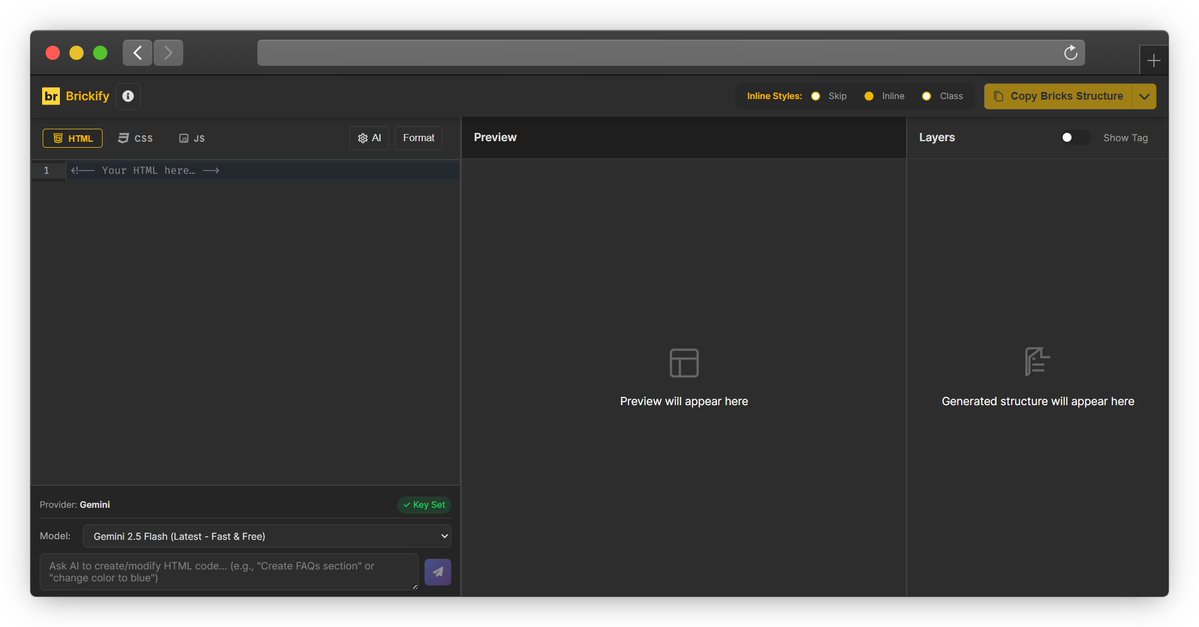Click the browser forward arrow
The height and width of the screenshot is (627, 1199).
(x=168, y=52)
